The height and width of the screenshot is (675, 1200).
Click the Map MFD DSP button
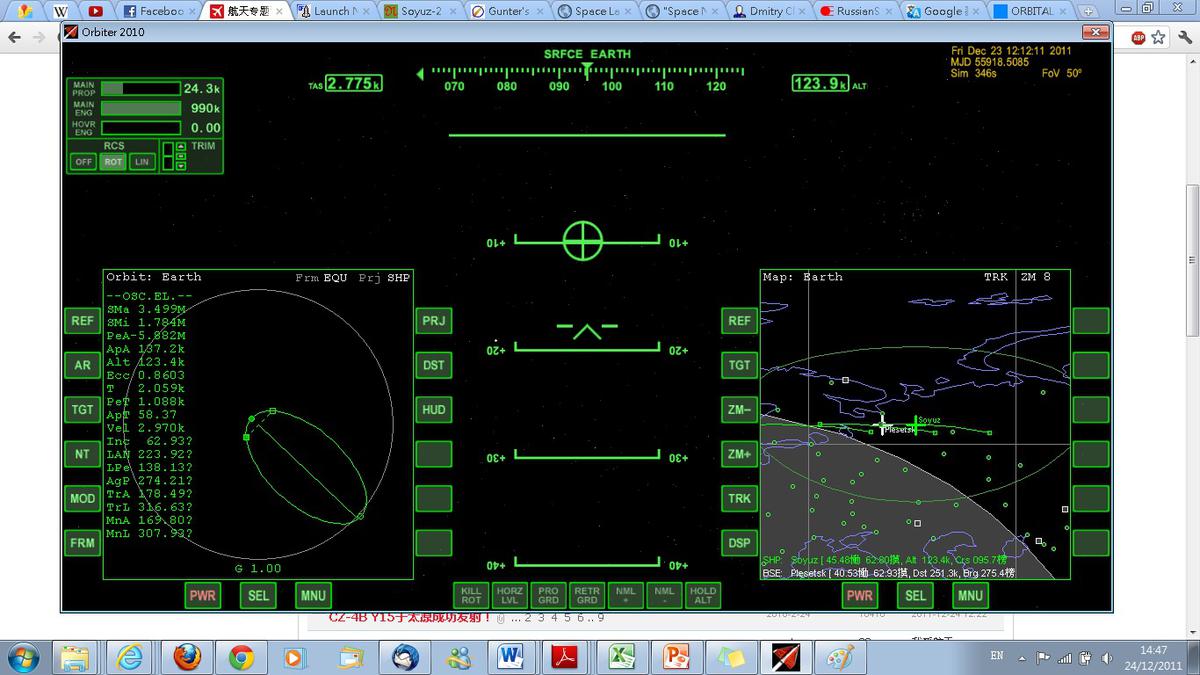tap(739, 543)
